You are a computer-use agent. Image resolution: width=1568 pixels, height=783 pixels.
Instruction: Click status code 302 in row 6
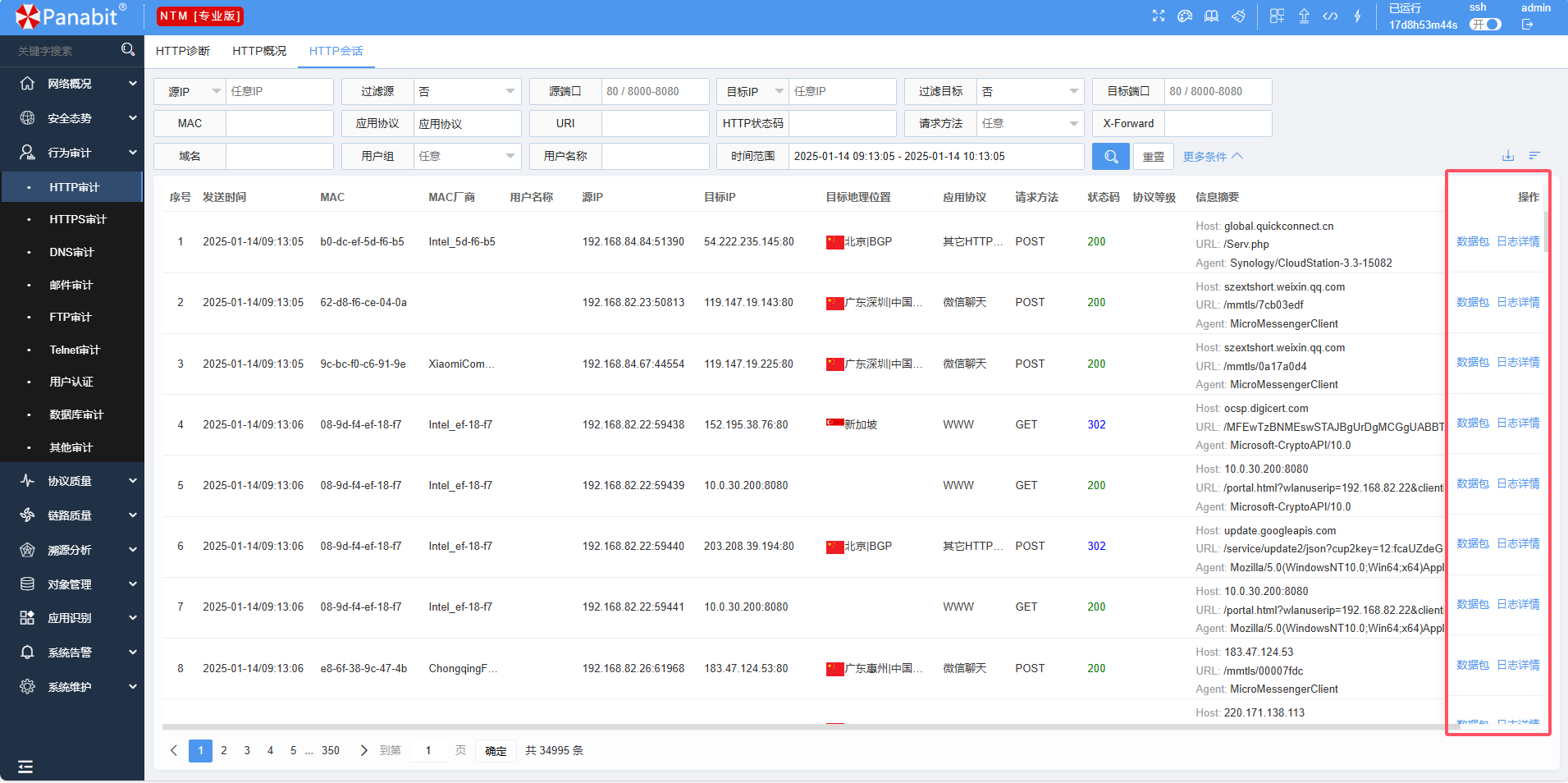(x=1096, y=546)
